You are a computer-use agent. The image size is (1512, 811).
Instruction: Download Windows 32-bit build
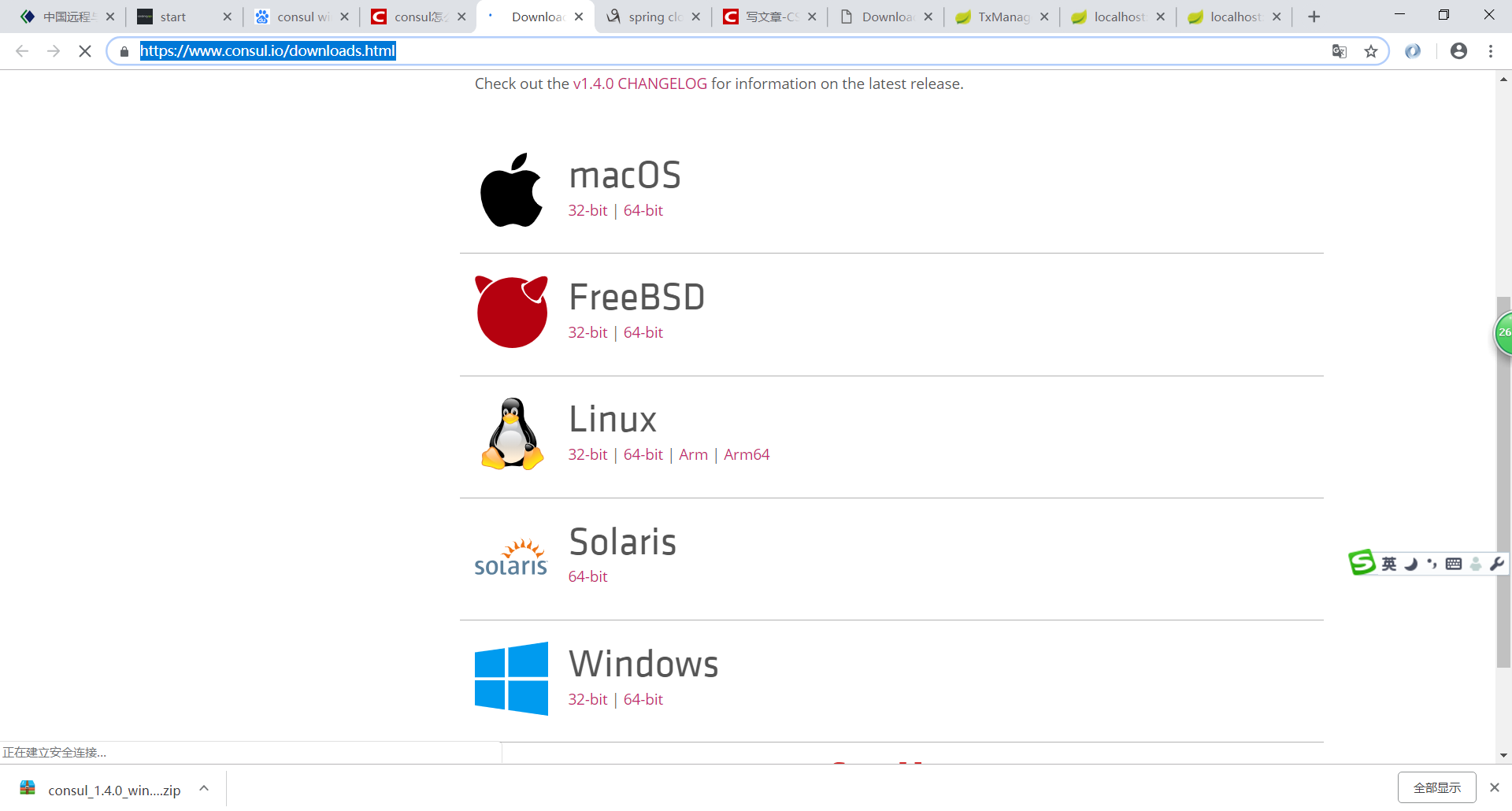point(587,699)
